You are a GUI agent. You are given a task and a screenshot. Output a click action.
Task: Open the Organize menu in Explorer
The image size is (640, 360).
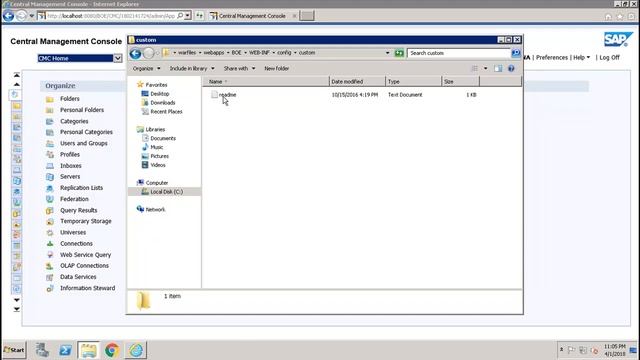click(147, 69)
